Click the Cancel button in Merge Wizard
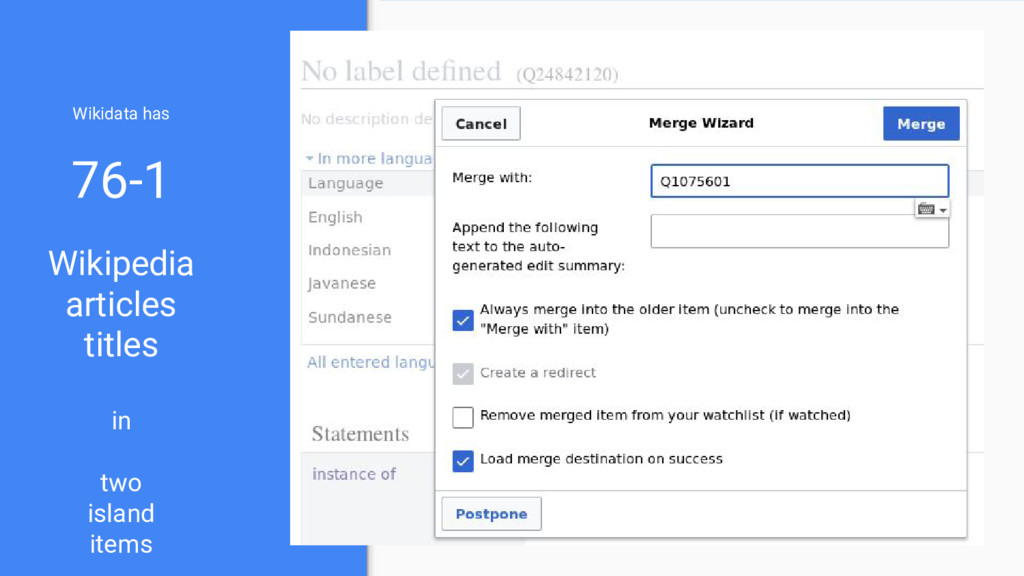1024x576 pixels. [x=481, y=123]
